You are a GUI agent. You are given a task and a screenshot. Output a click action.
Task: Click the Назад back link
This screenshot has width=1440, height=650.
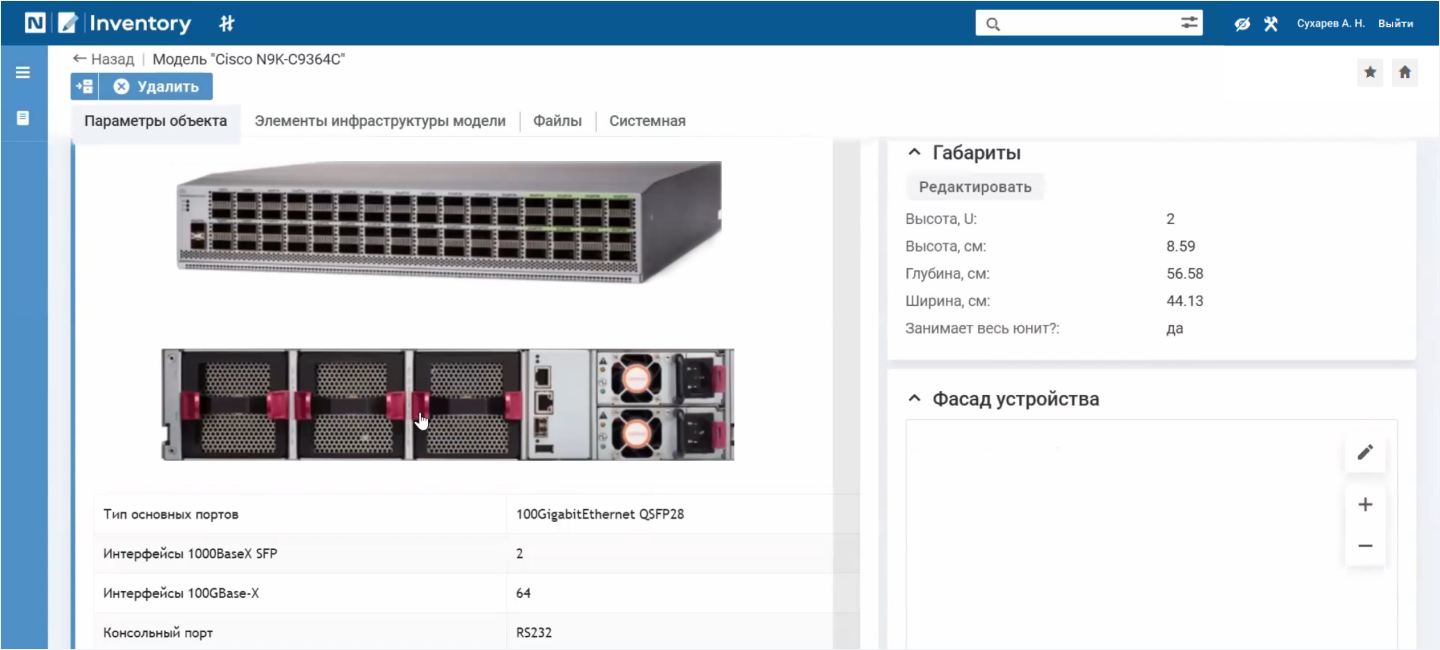pos(103,59)
